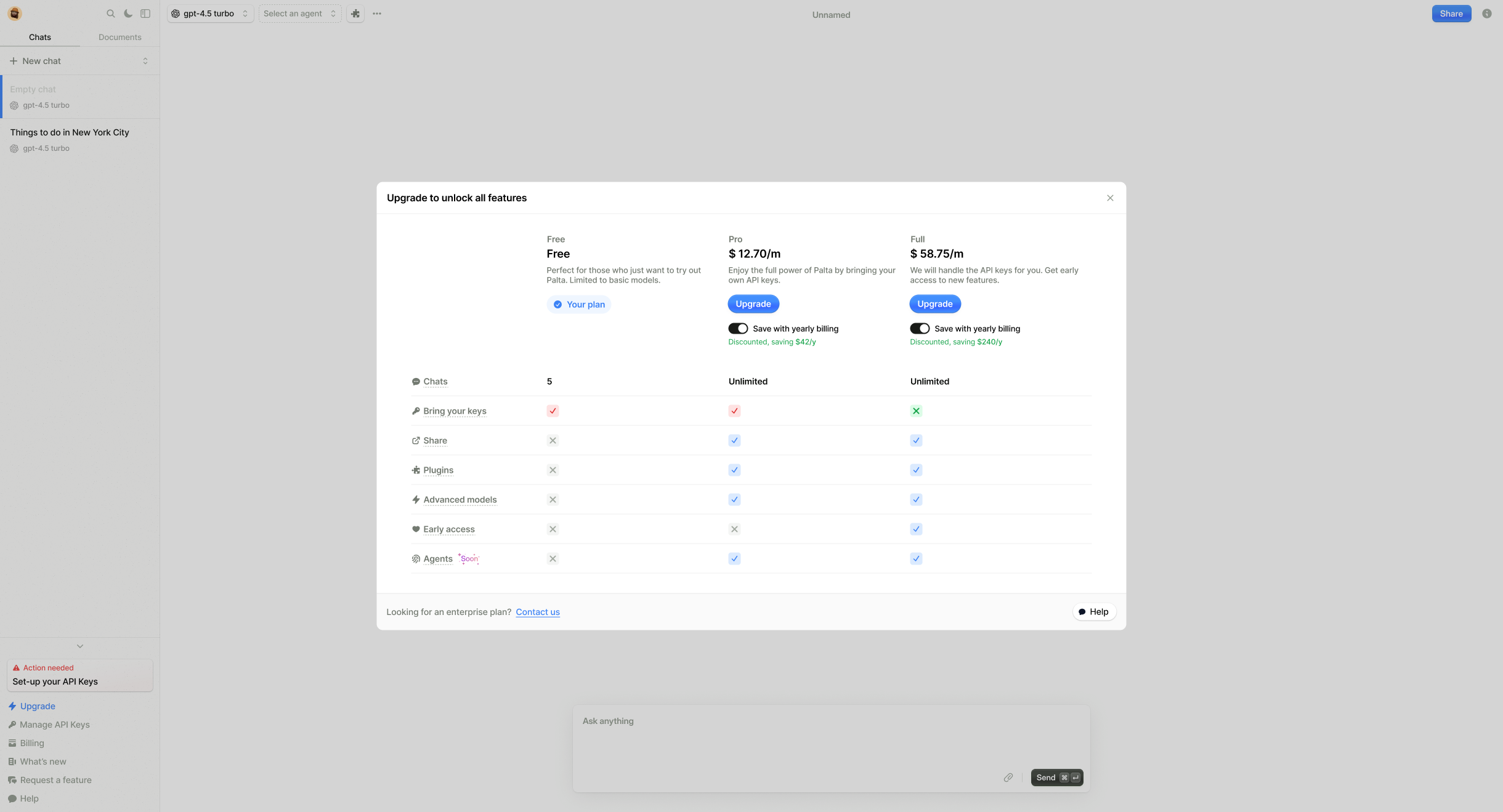This screenshot has width=1503, height=812.
Task: Toggle dark mode with moon icon
Action: [128, 14]
